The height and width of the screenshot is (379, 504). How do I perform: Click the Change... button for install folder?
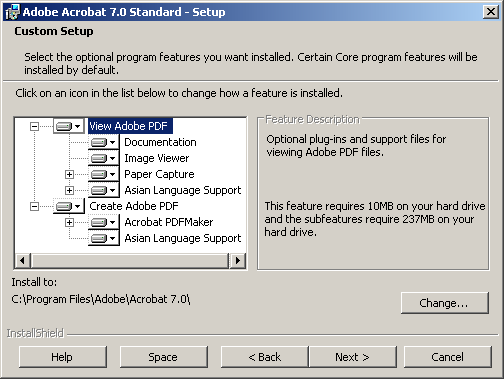point(445,303)
